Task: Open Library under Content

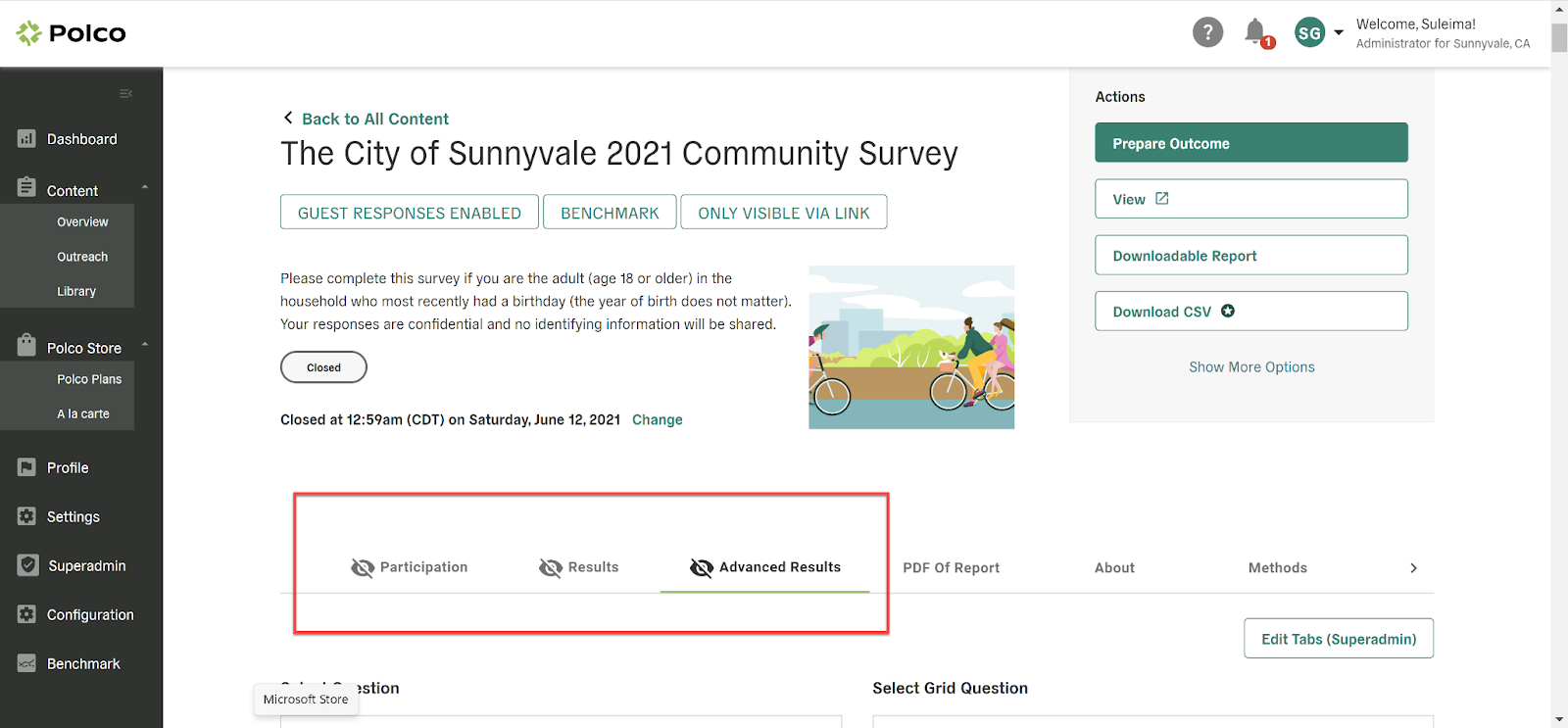Action: point(76,291)
